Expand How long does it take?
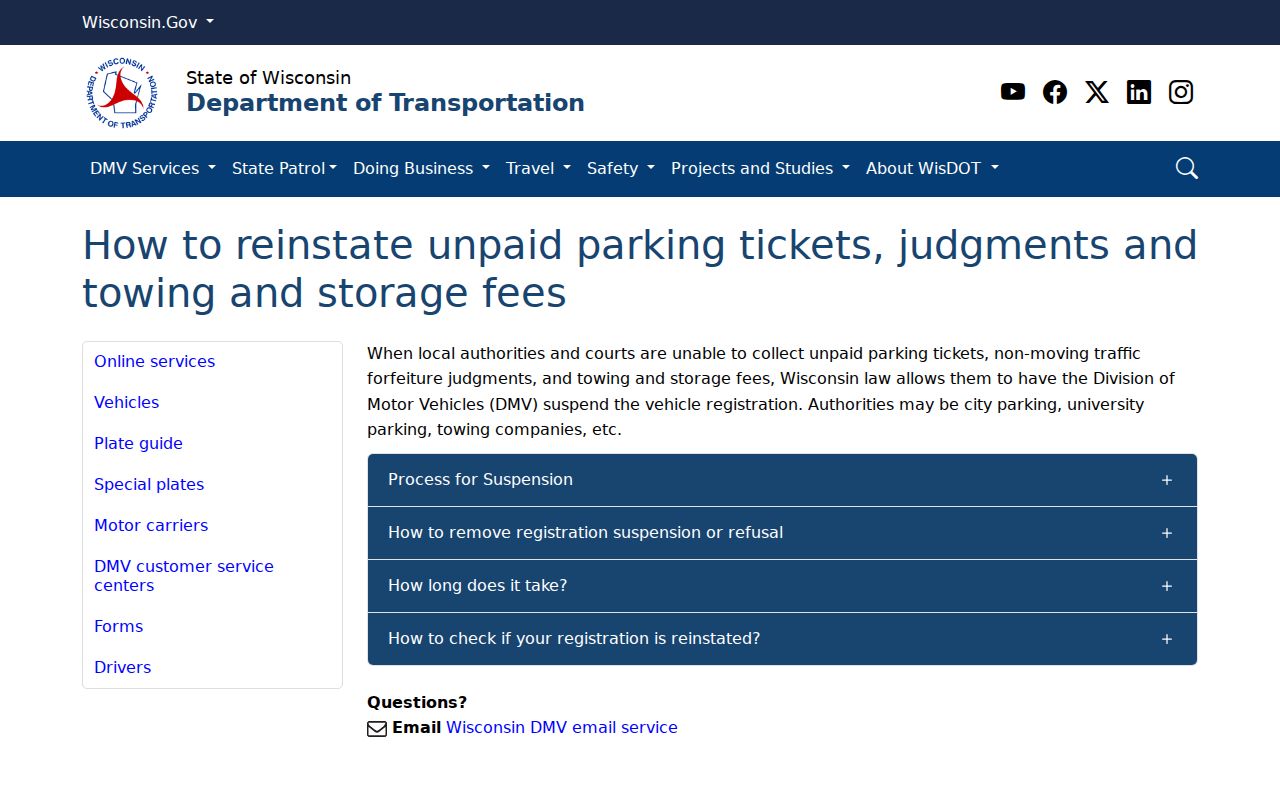The height and width of the screenshot is (800, 1280). tap(782, 586)
